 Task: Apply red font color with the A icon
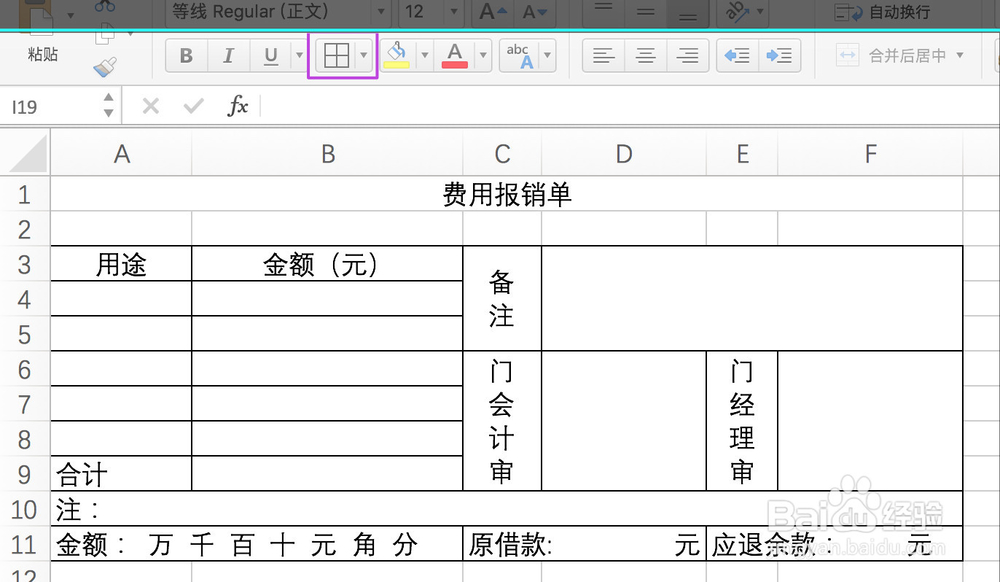pos(453,50)
